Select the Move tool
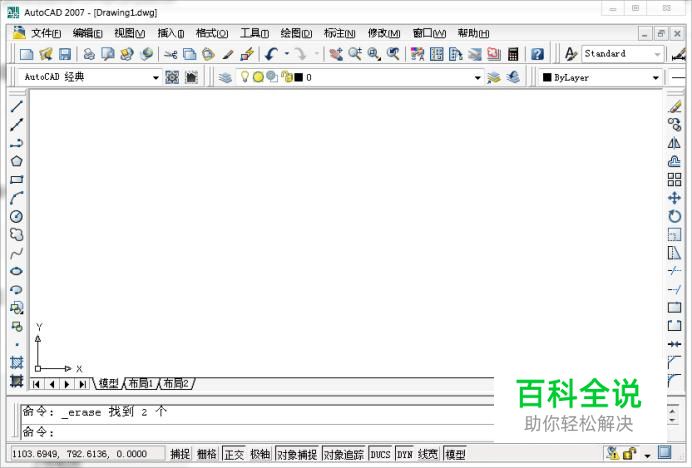 tap(674, 198)
